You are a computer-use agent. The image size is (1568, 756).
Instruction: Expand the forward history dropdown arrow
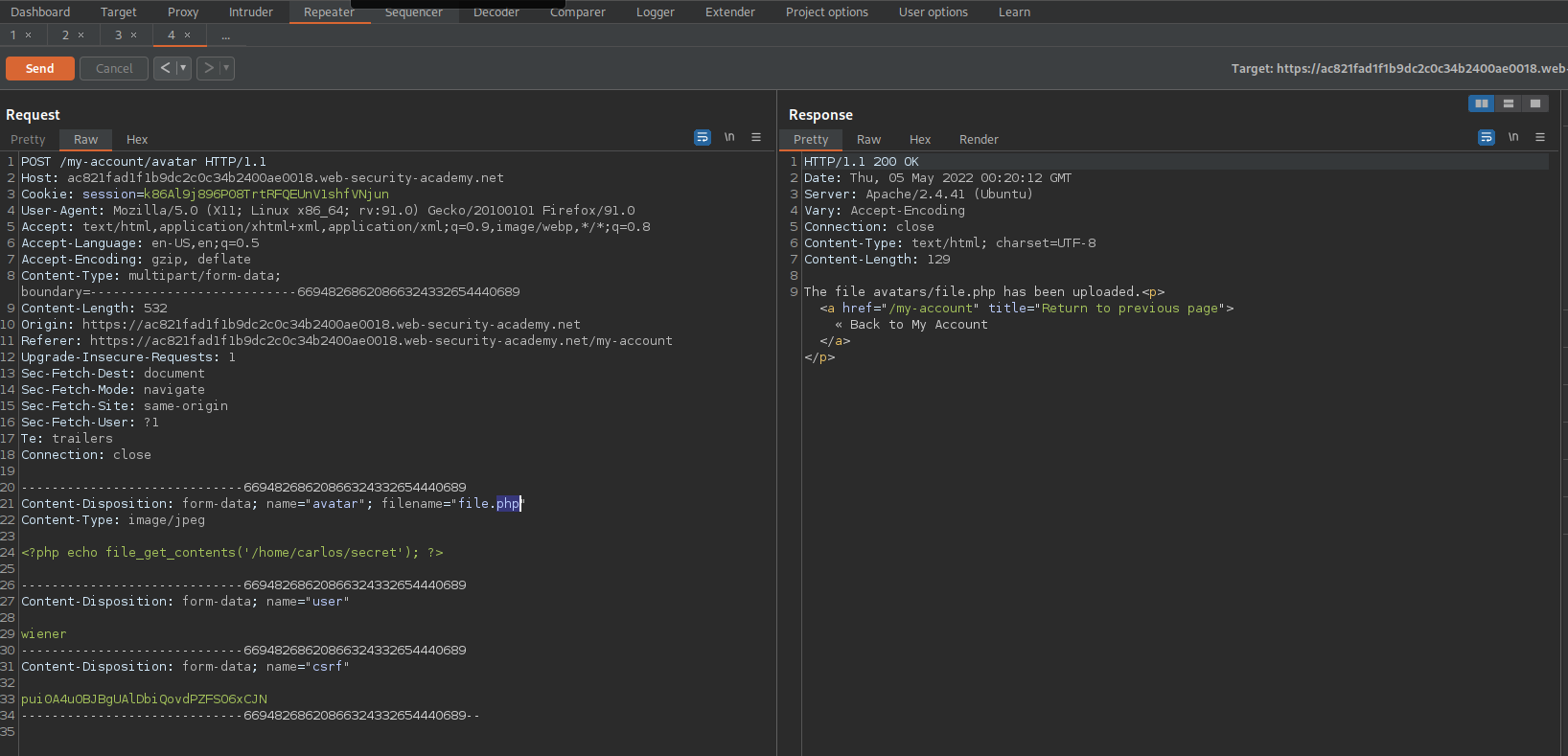pos(226,68)
